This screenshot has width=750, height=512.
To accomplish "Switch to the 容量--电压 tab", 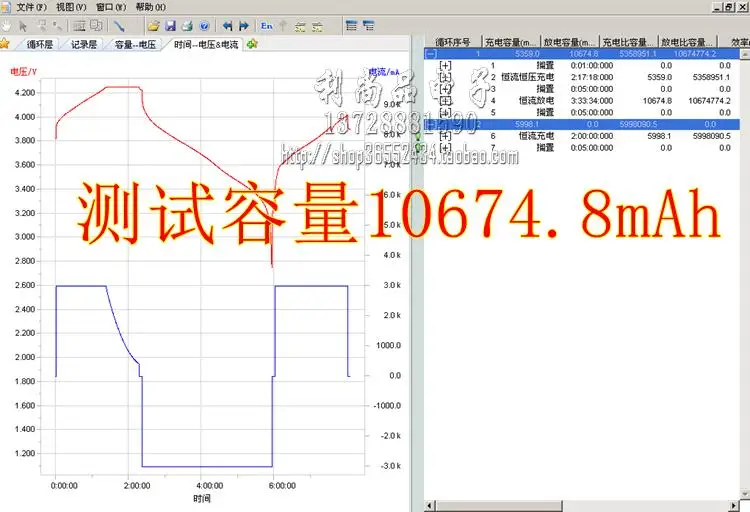I will [135, 45].
